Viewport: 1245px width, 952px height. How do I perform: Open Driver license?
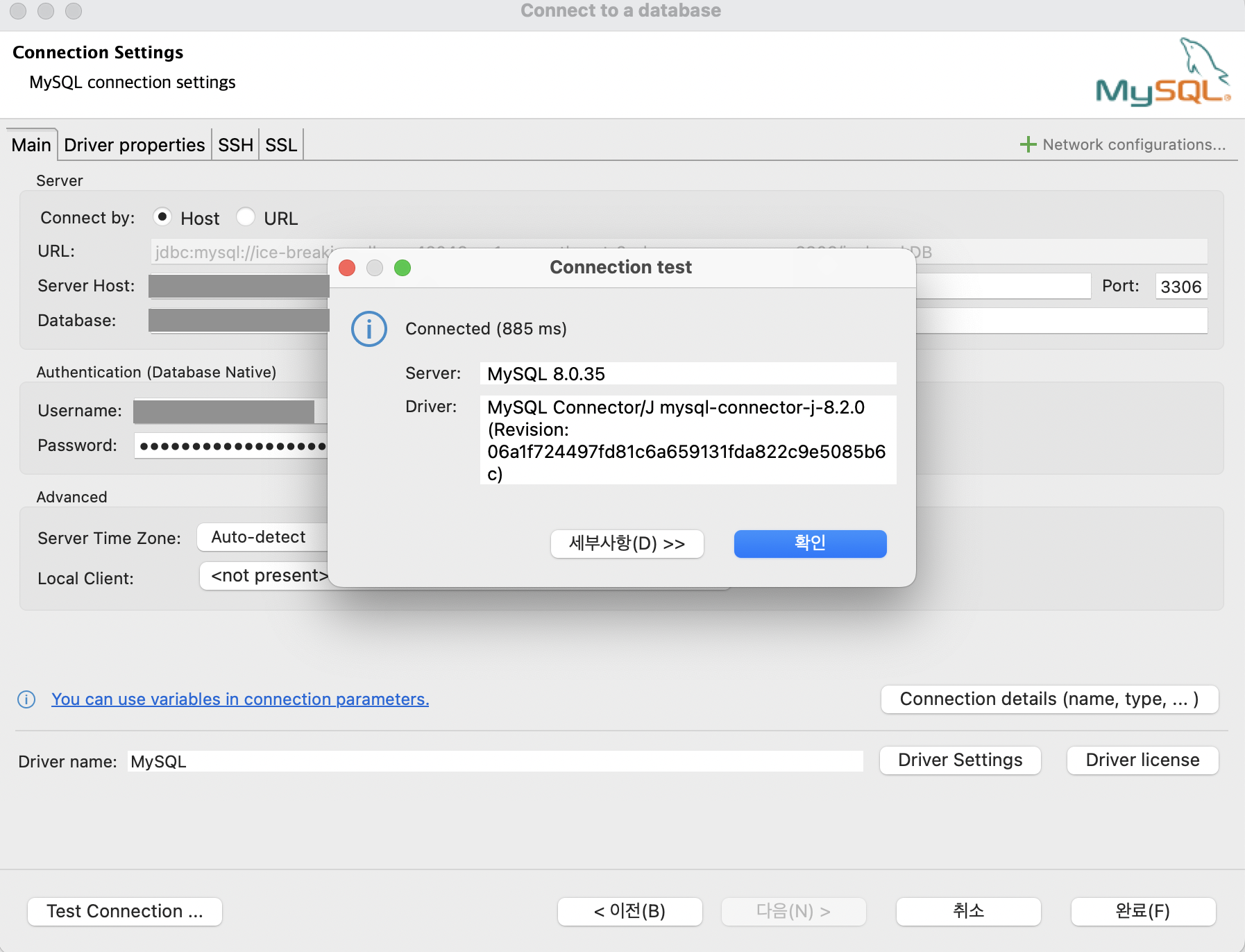1142,760
